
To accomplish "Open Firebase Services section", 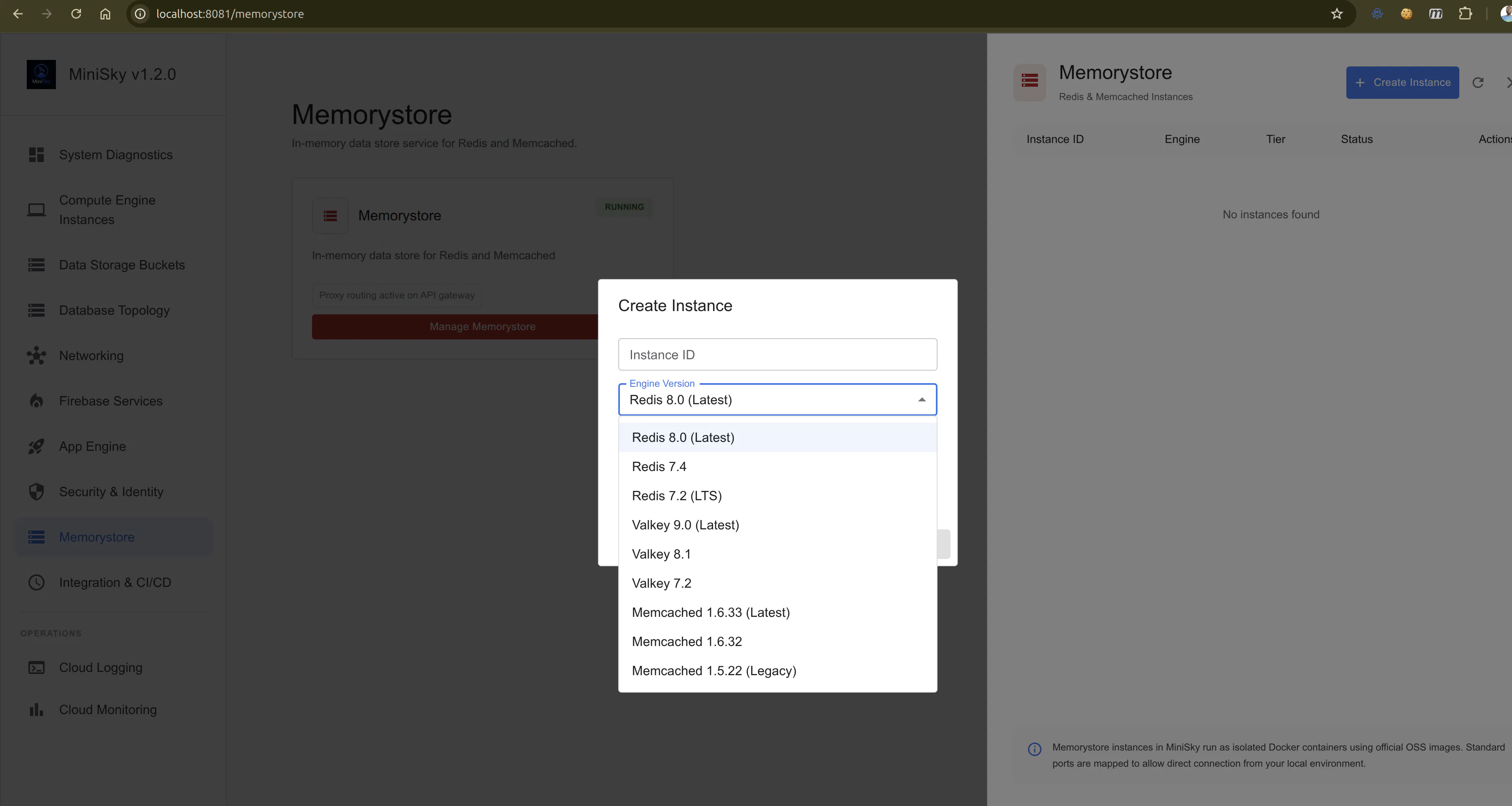I will (x=113, y=401).
